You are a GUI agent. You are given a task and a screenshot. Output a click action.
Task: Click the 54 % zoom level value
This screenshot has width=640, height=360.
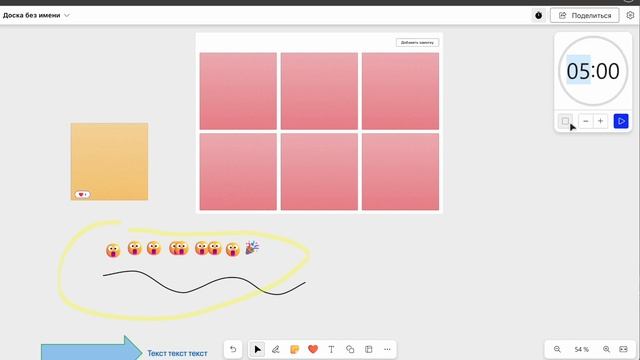[x=582, y=350]
